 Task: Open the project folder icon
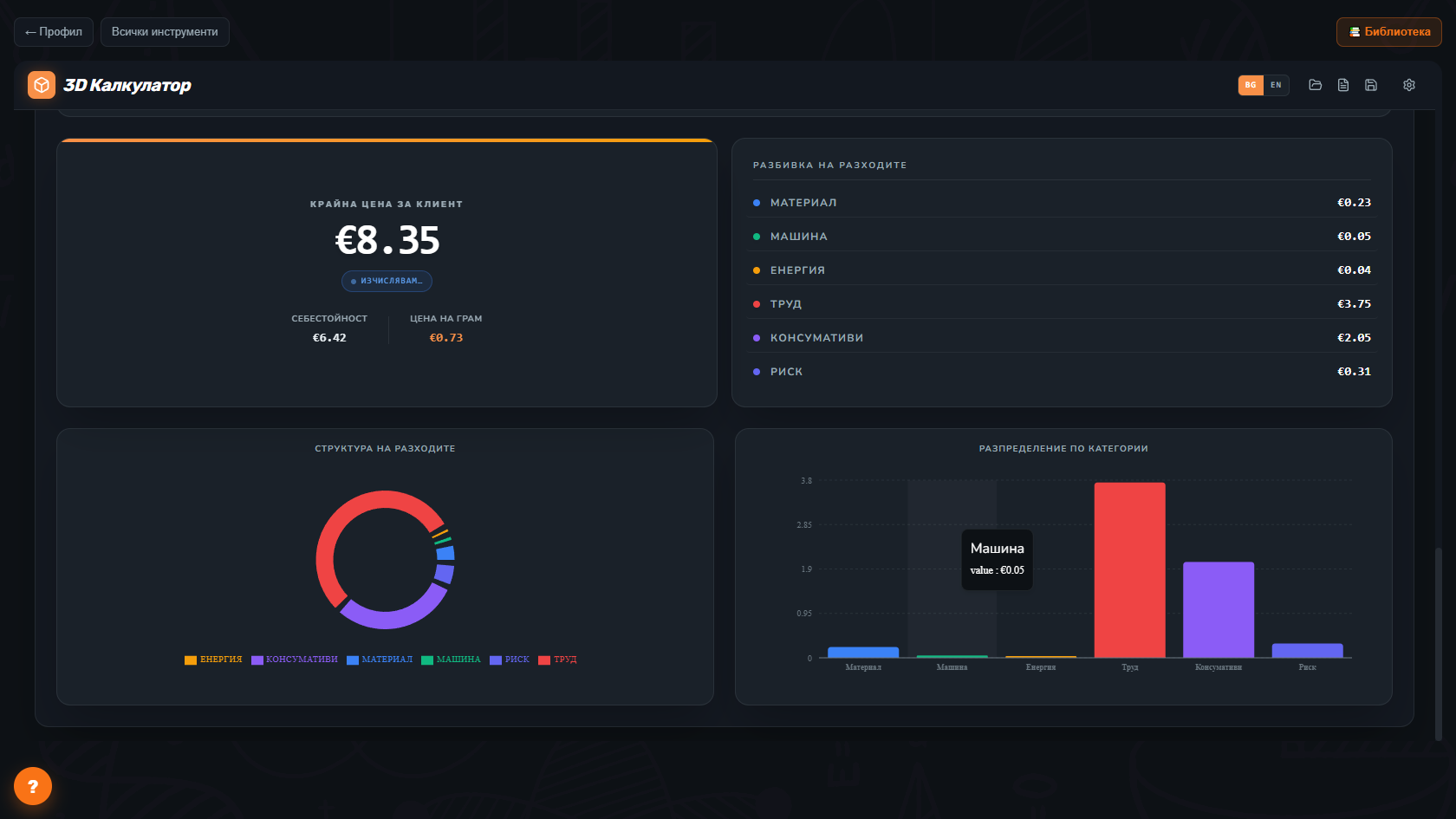click(1316, 85)
